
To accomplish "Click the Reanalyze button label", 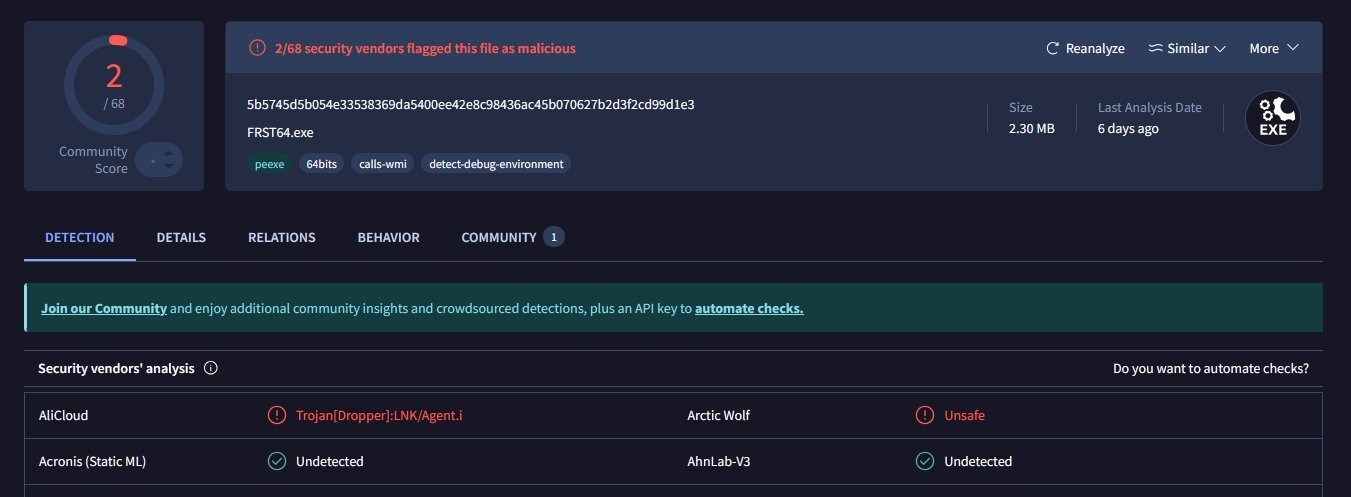I will (x=1095, y=48).
